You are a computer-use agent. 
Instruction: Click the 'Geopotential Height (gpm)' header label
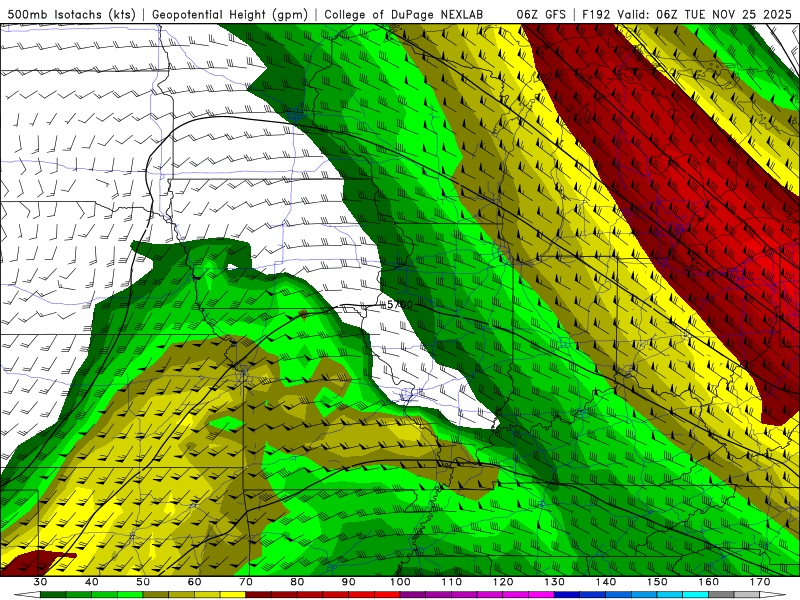pos(230,14)
